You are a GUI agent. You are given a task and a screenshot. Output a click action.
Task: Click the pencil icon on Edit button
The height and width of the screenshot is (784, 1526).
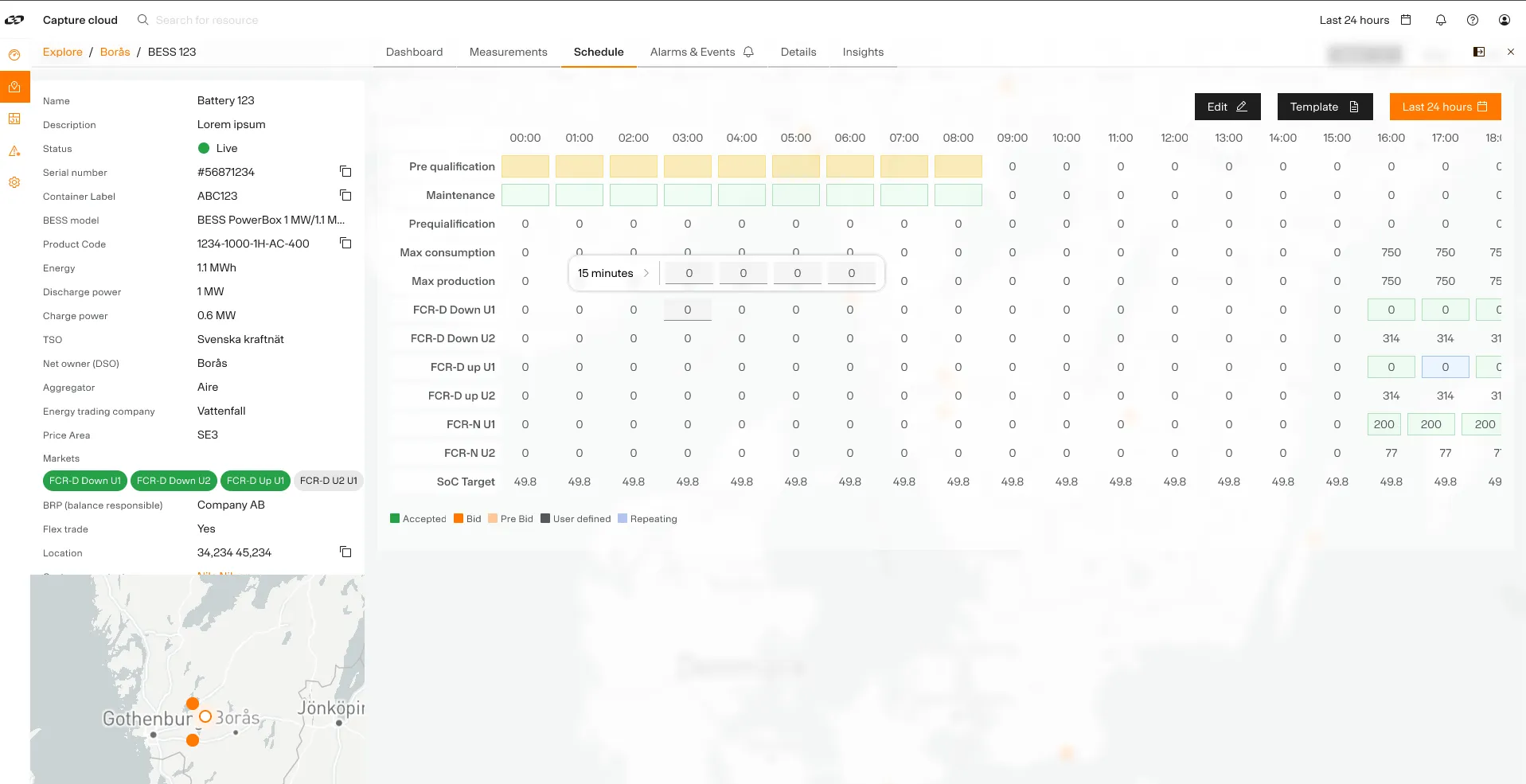1242,107
